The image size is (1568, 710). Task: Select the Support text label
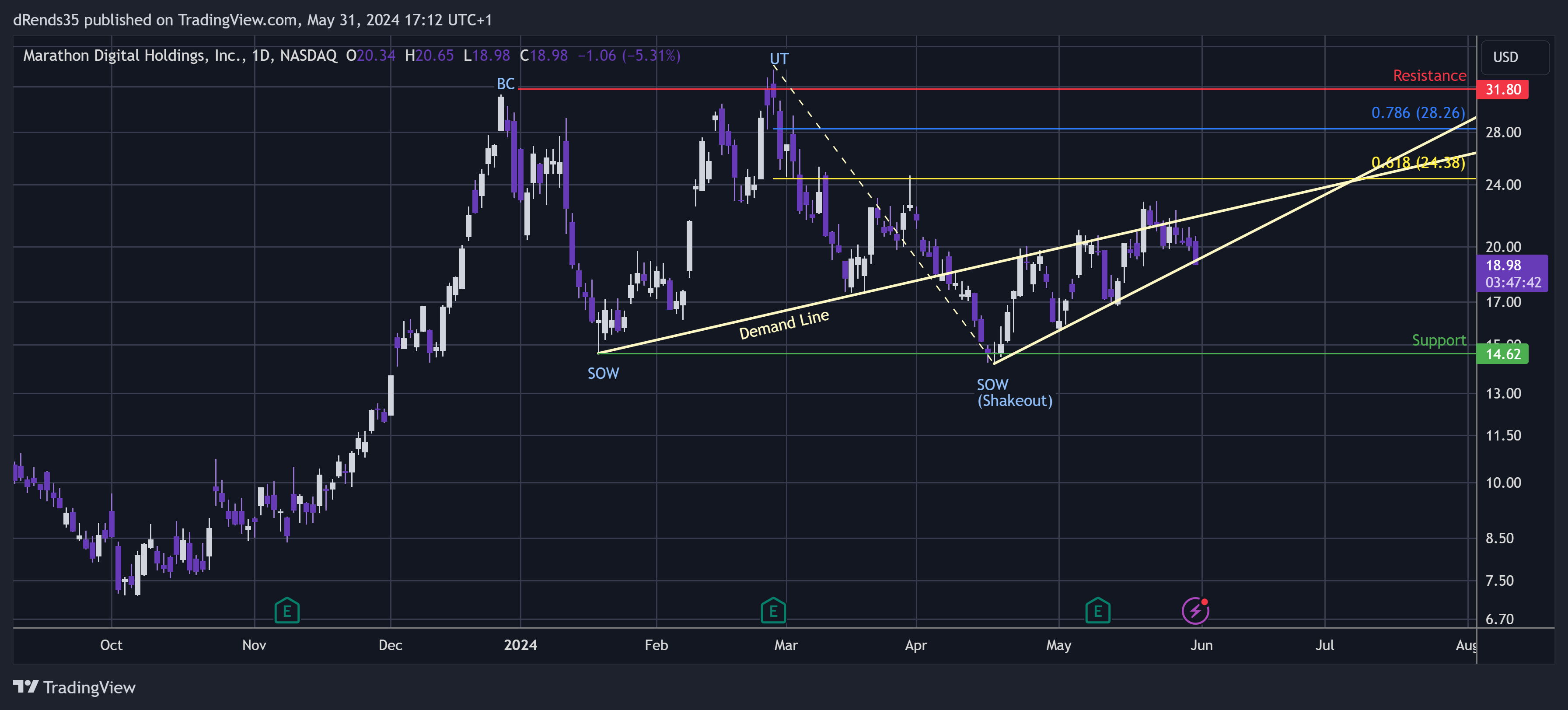1439,340
